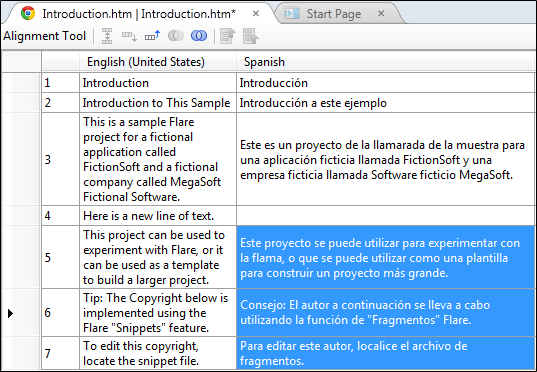Click row number 6 cell
The width and height of the screenshot is (537, 372).
click(x=61, y=313)
